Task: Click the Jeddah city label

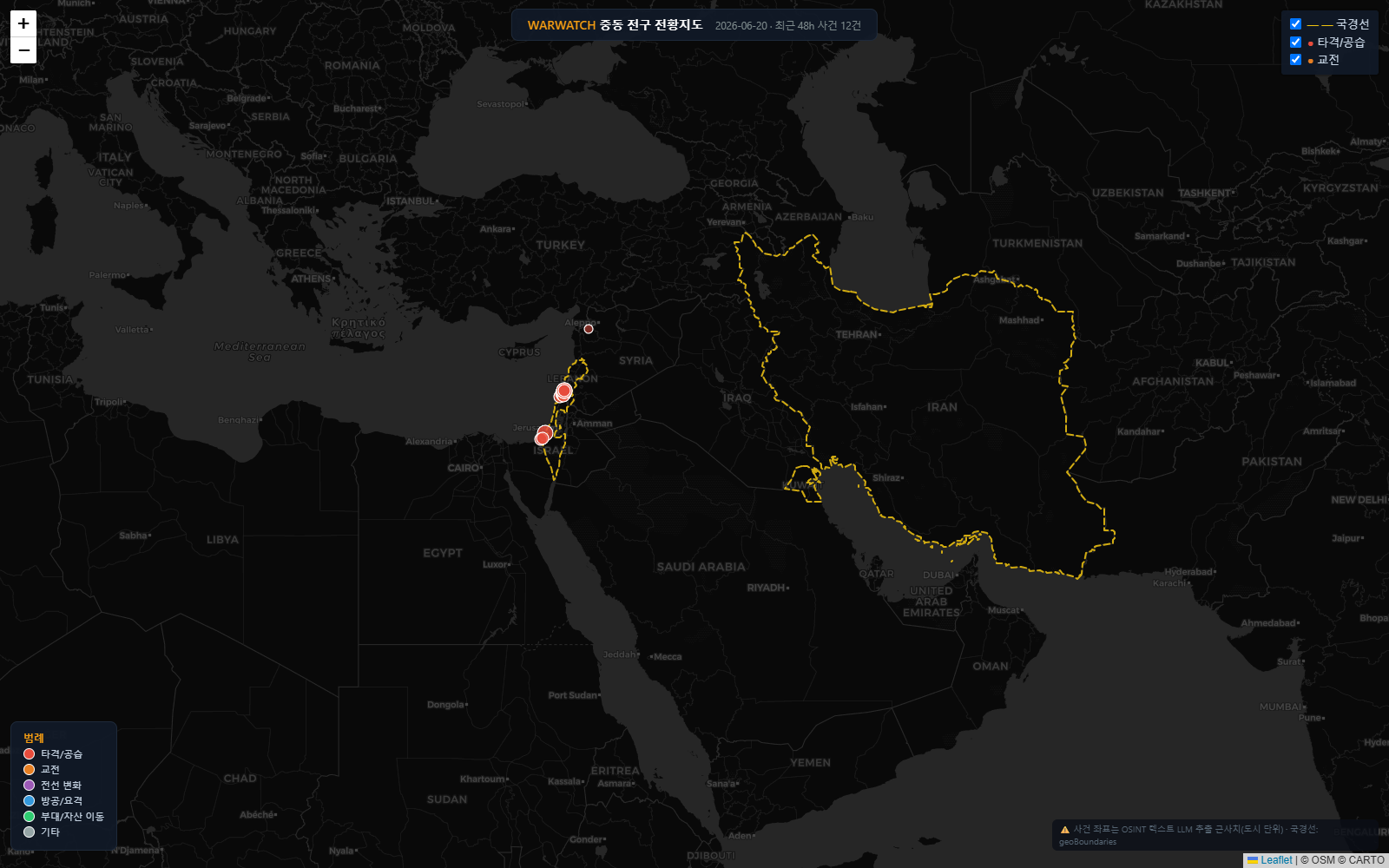Action: [622, 654]
